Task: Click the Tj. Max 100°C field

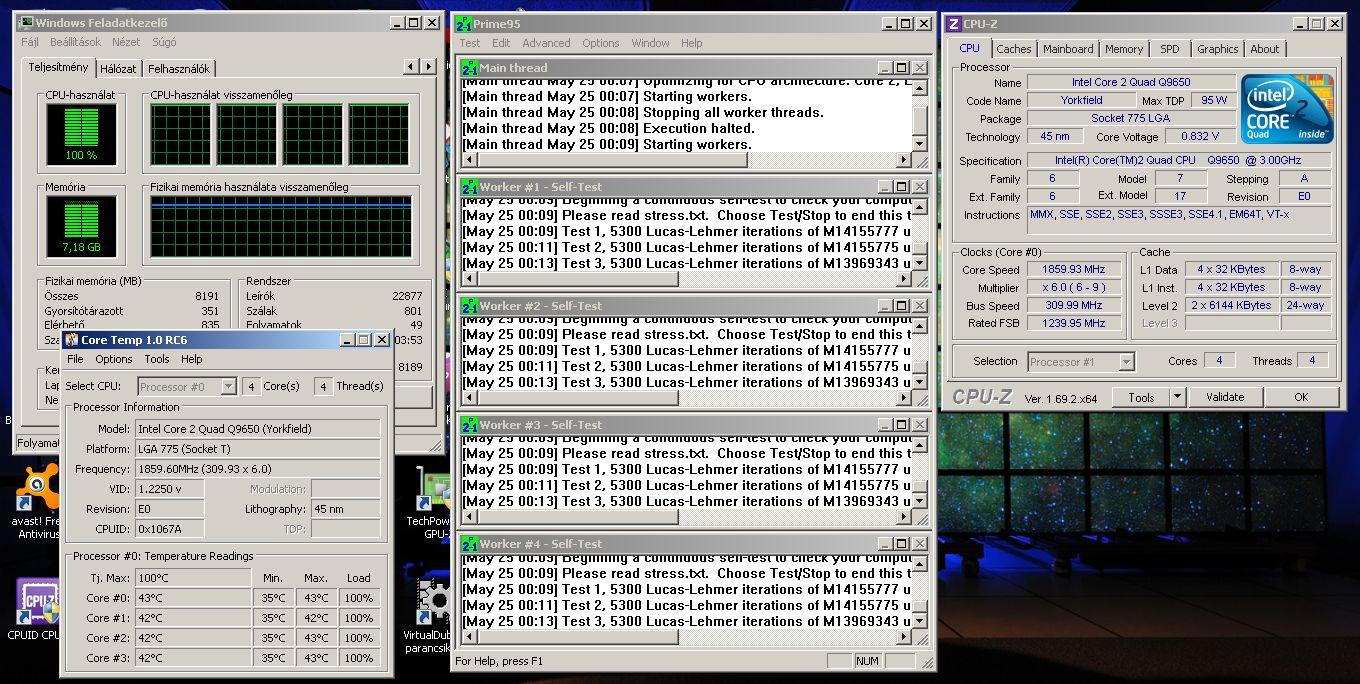Action: (x=192, y=578)
